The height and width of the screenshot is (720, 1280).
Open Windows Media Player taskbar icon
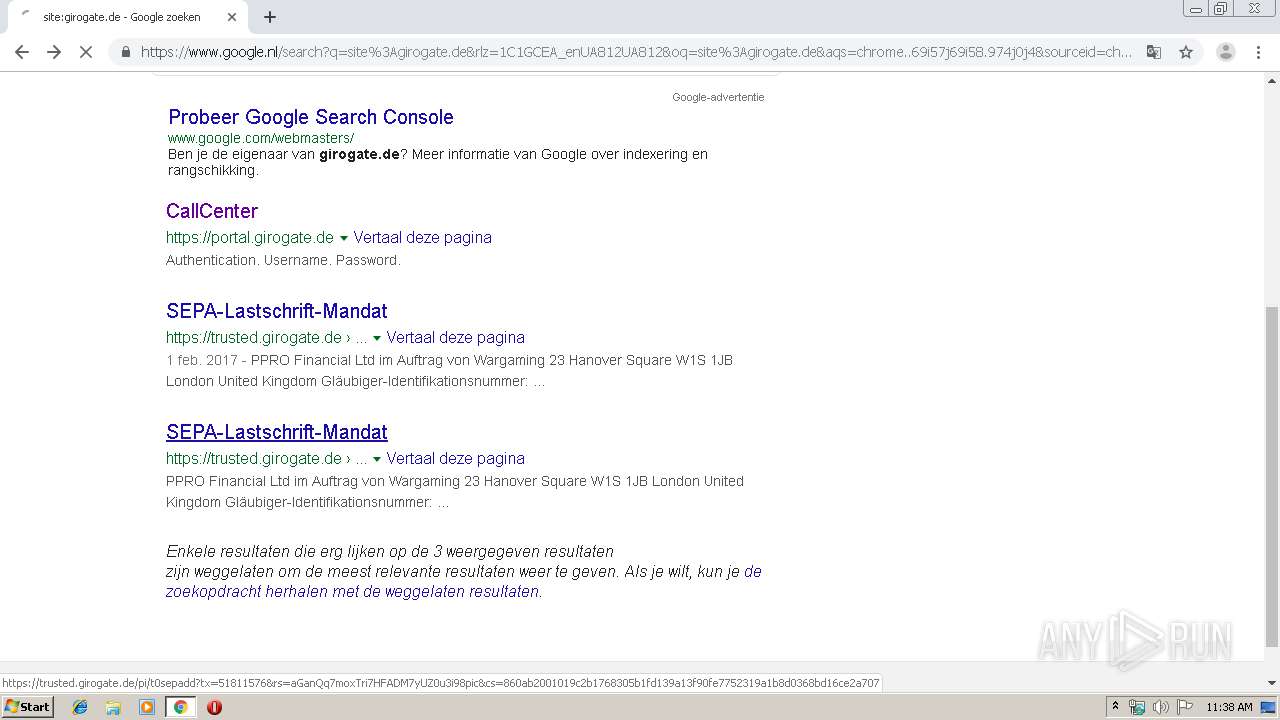(147, 707)
